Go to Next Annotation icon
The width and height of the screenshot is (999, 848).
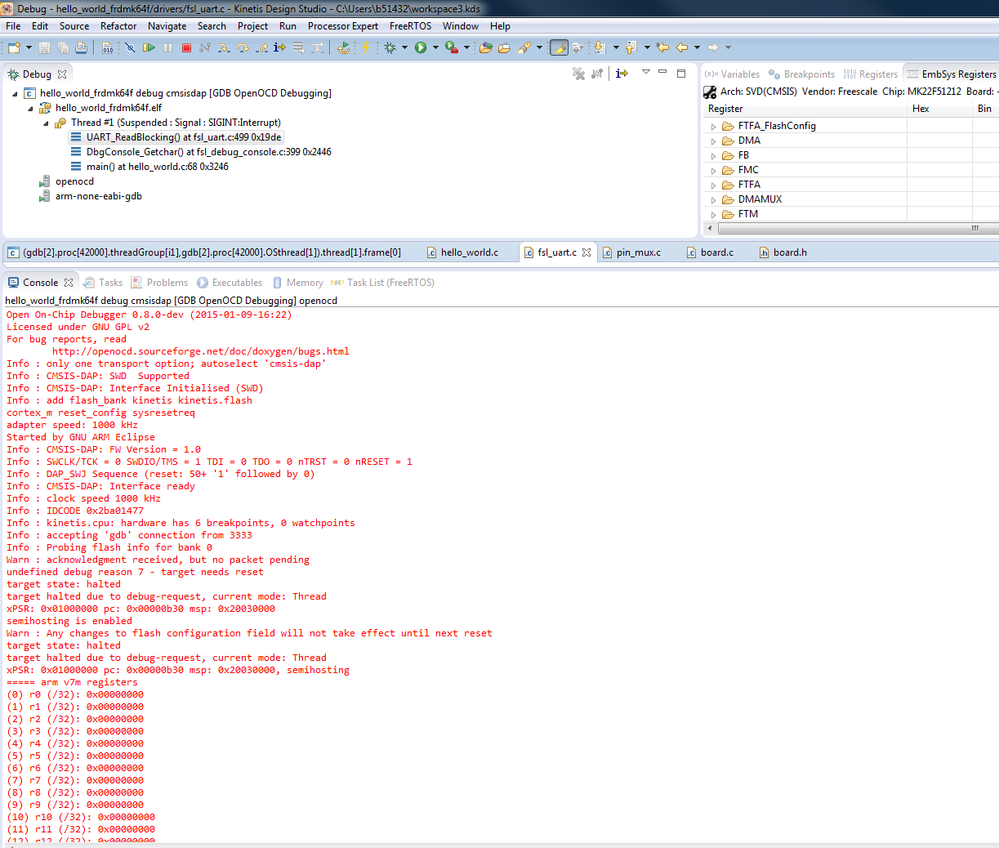pos(600,48)
